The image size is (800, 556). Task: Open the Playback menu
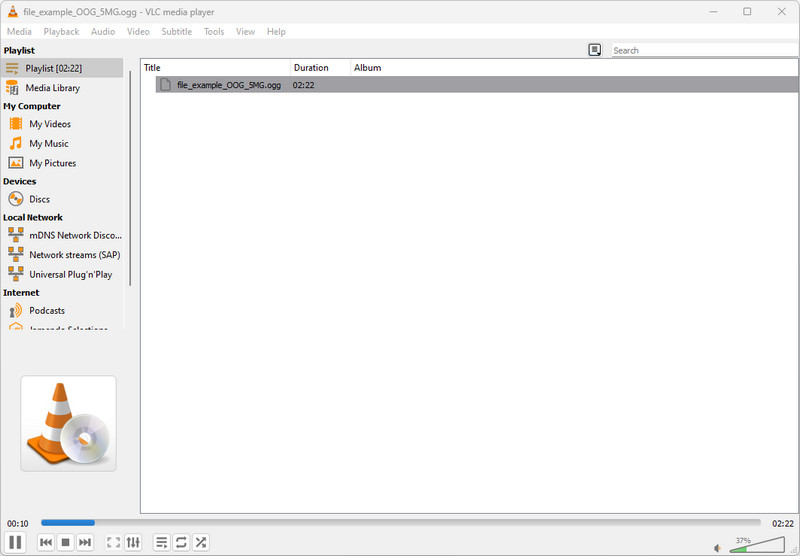[x=61, y=32]
